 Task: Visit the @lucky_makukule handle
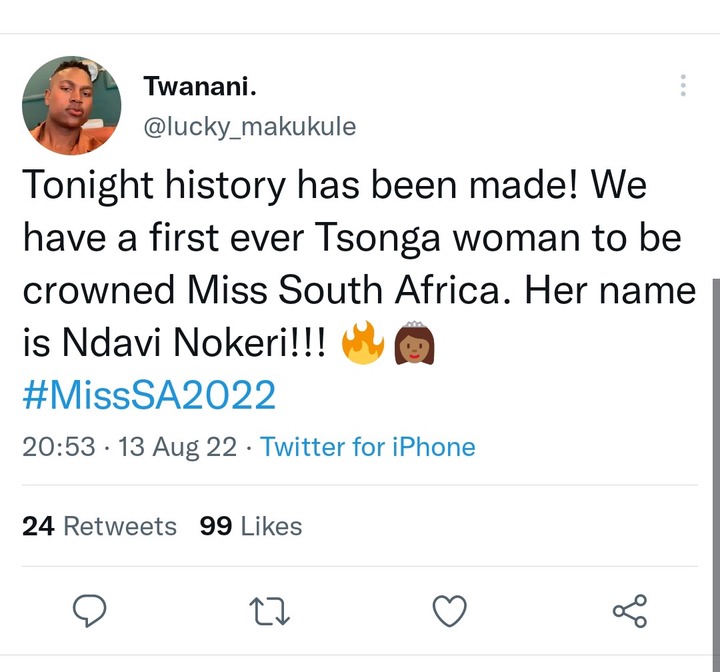click(250, 127)
